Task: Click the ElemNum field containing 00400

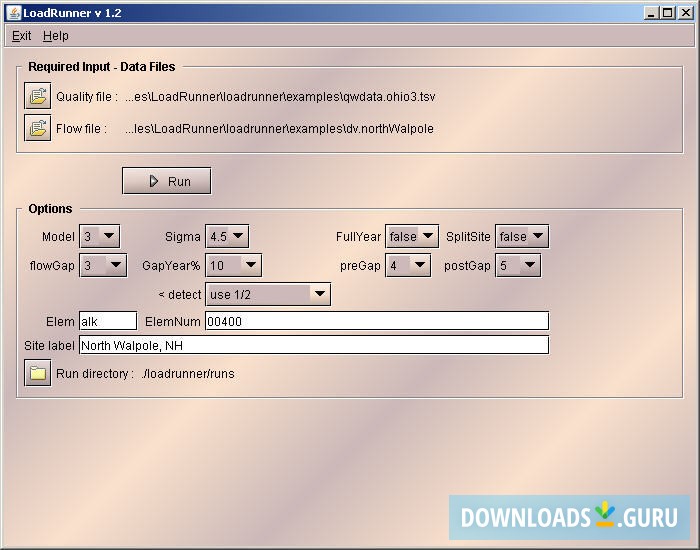Action: point(377,321)
